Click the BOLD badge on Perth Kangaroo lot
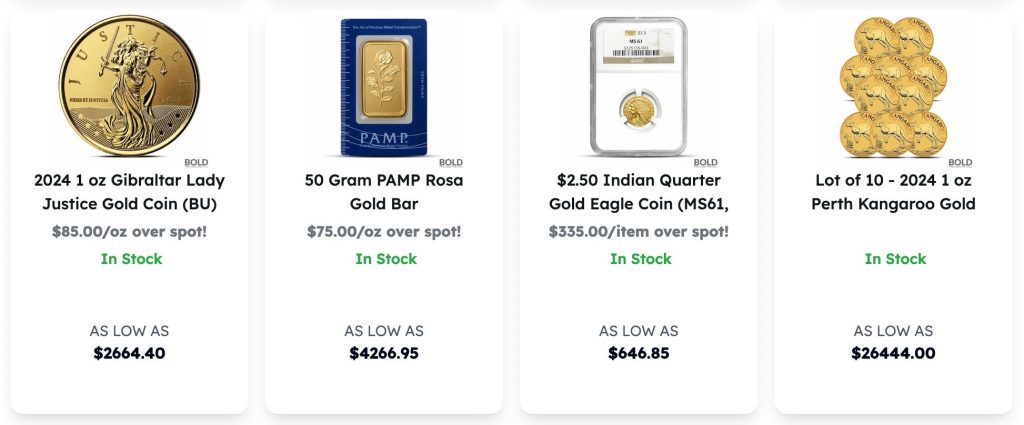Viewport: 1024px width, 425px height. 960,162
